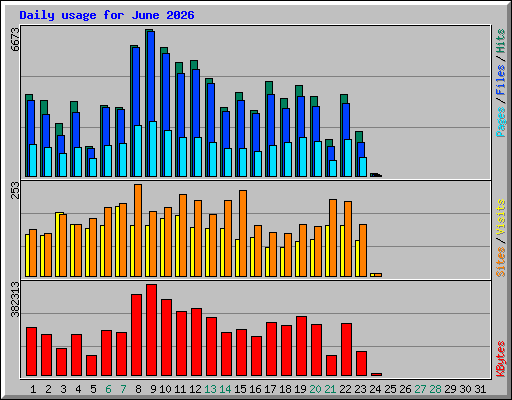Click the 6673 axis maximum value
Screen dimensions: 512x400
point(15,39)
